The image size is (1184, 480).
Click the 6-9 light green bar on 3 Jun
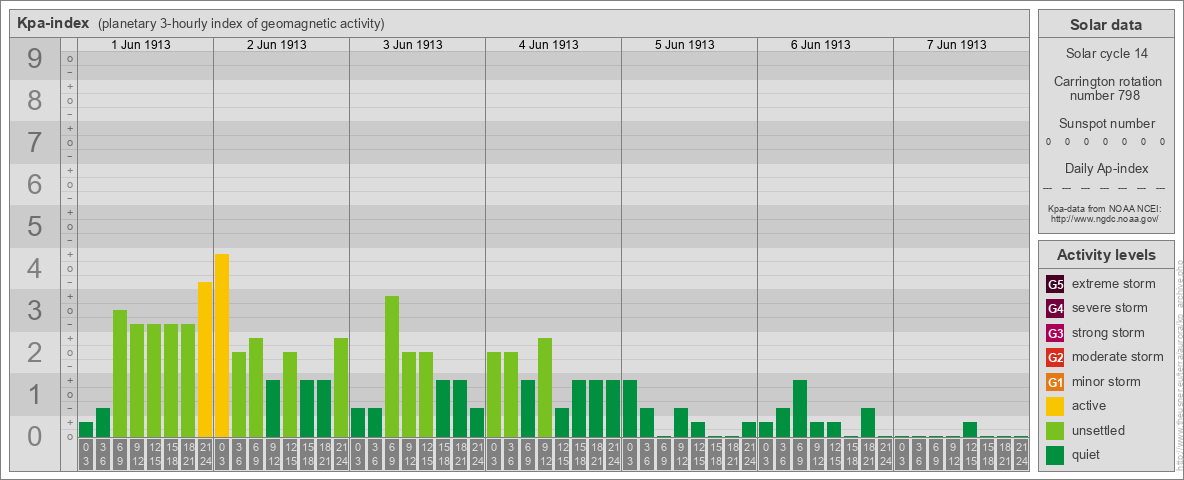pos(392,367)
